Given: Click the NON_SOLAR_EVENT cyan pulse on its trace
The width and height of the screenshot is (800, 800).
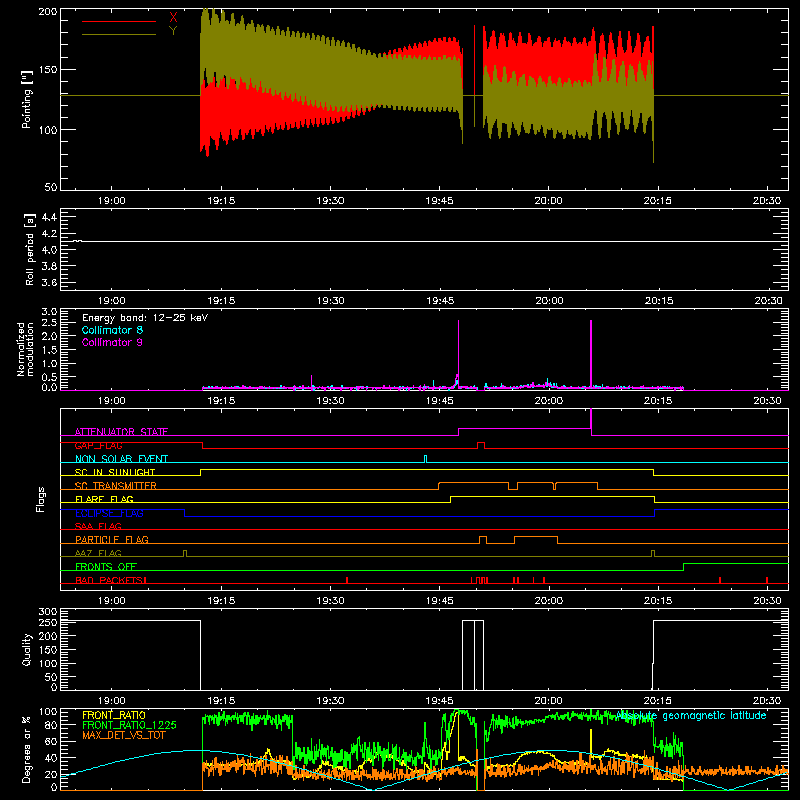Looking at the screenshot, I should point(426,459).
